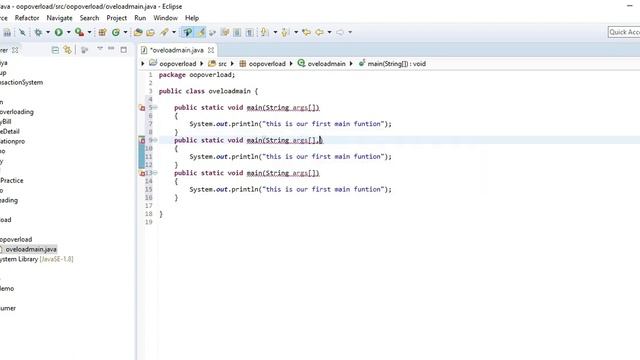Maximize the Package Explorer panel
The width and height of the screenshot is (640, 360).
click(124, 50)
